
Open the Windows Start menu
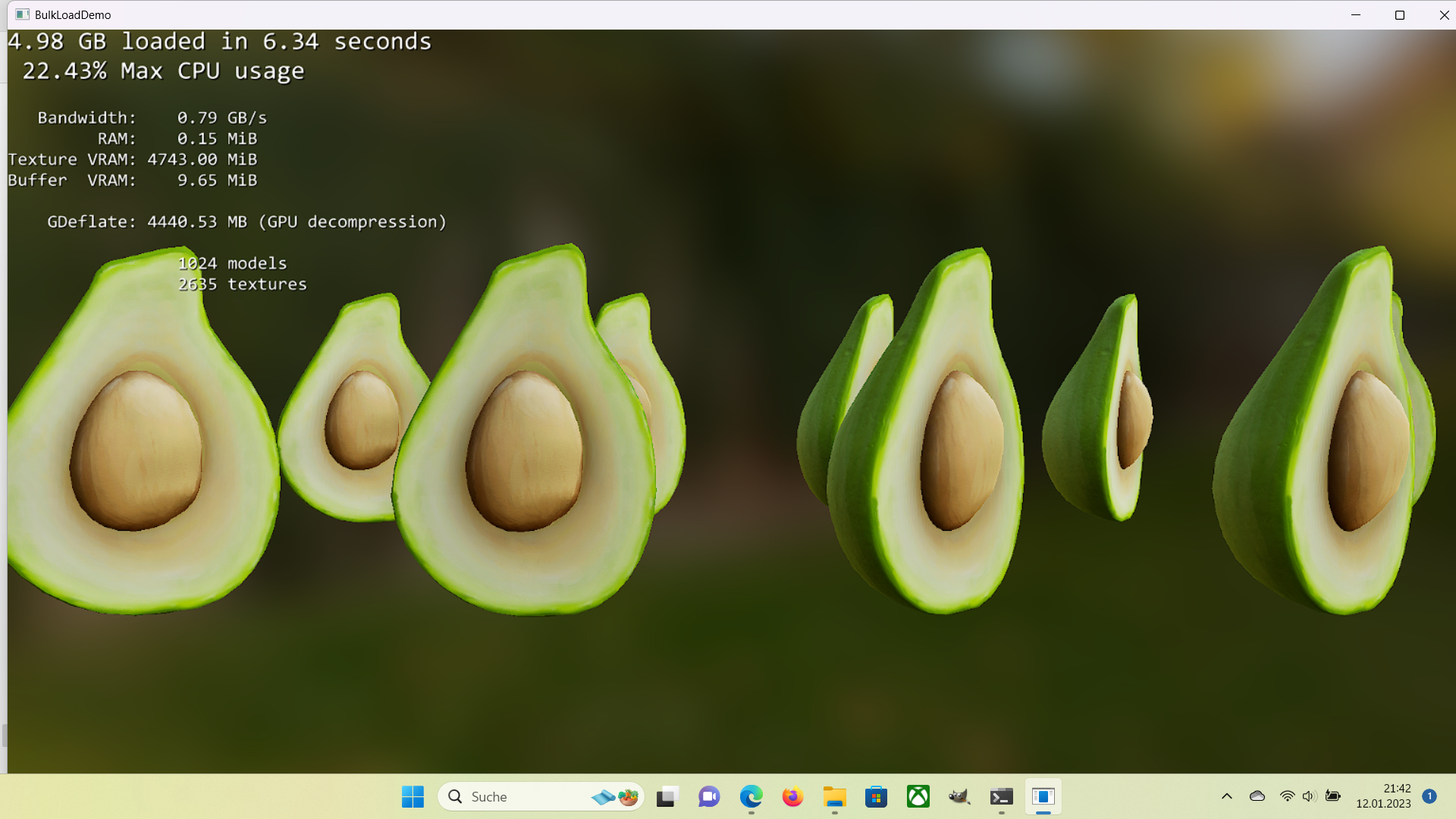point(413,796)
